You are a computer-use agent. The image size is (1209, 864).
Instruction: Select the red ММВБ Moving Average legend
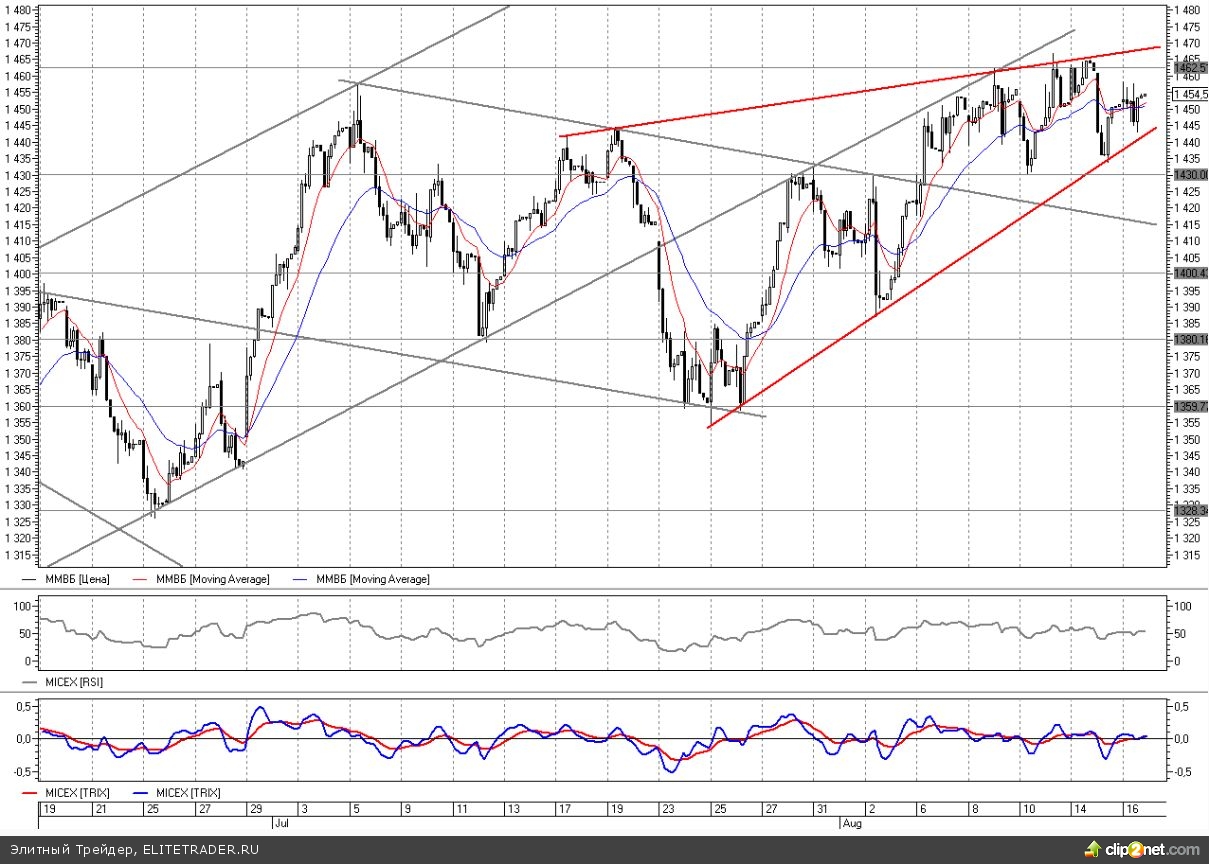click(x=209, y=579)
